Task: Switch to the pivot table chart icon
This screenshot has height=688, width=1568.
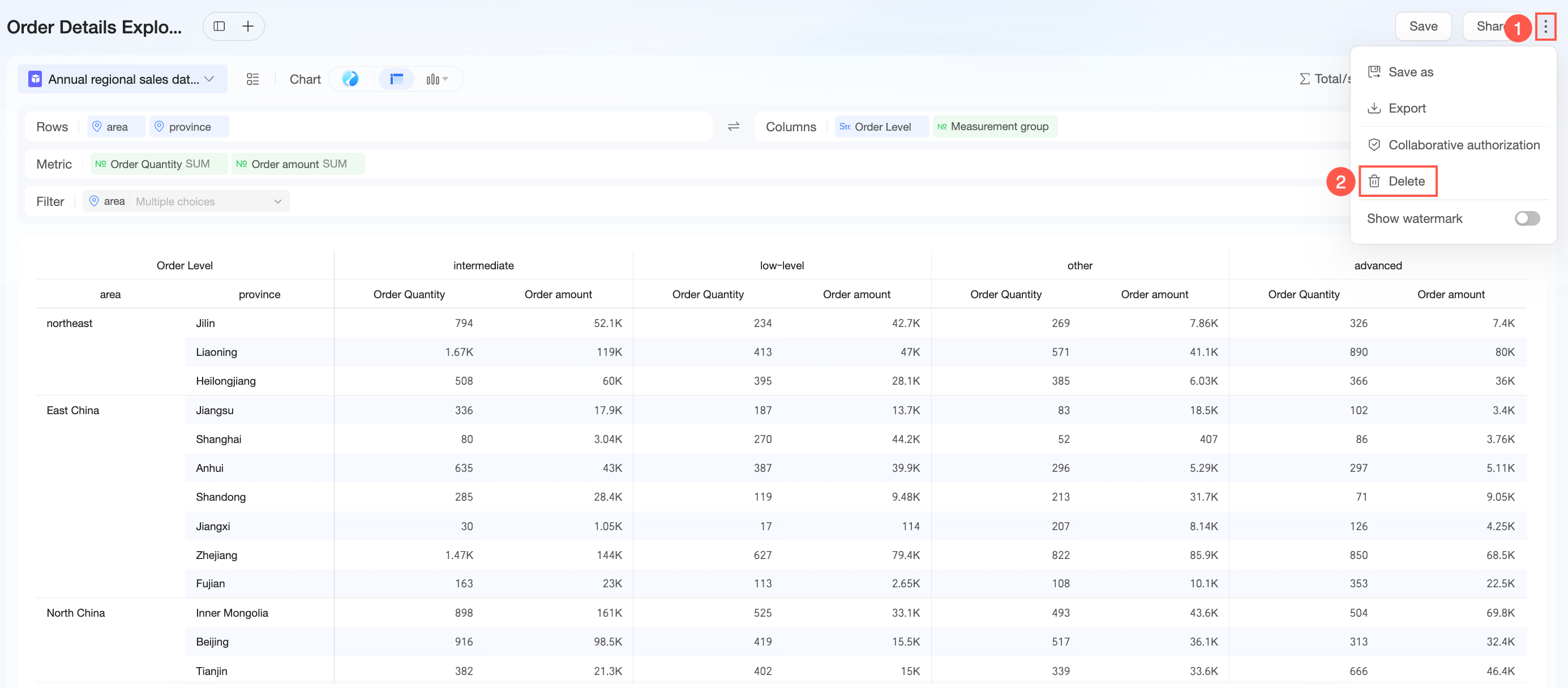Action: pyautogui.click(x=397, y=79)
